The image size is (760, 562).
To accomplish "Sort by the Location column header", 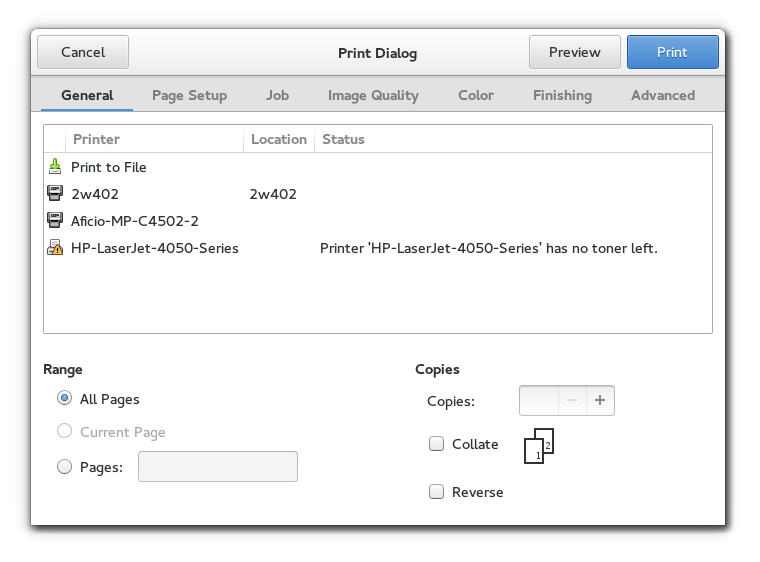I will [278, 139].
